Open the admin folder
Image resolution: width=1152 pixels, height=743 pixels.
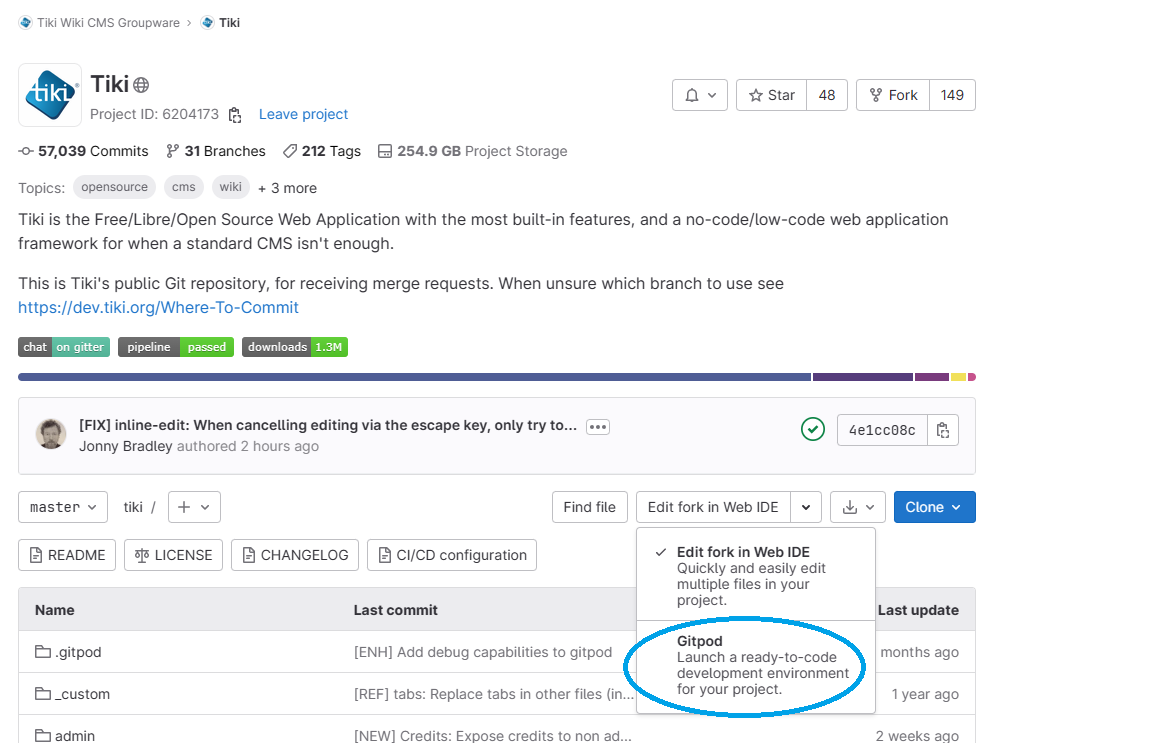click(x=75, y=735)
